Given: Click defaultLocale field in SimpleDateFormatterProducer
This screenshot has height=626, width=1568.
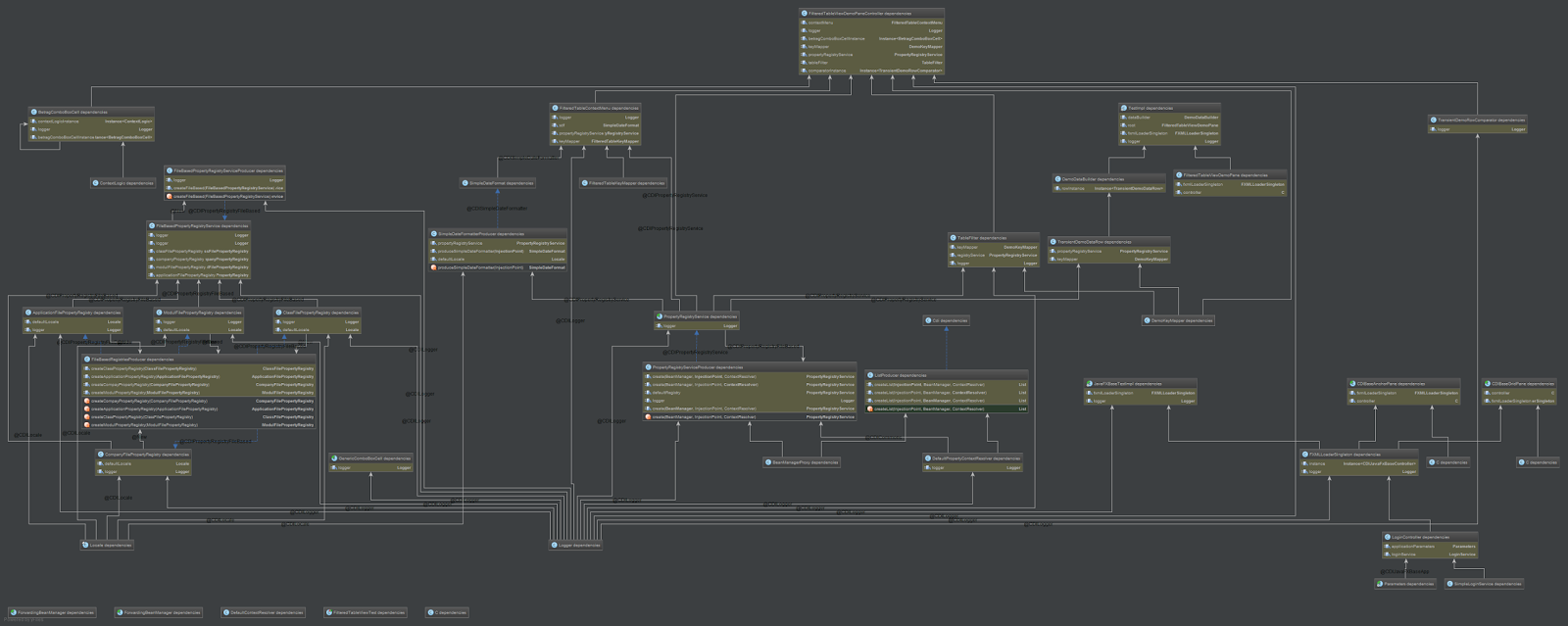Looking at the screenshot, I should point(499,260).
